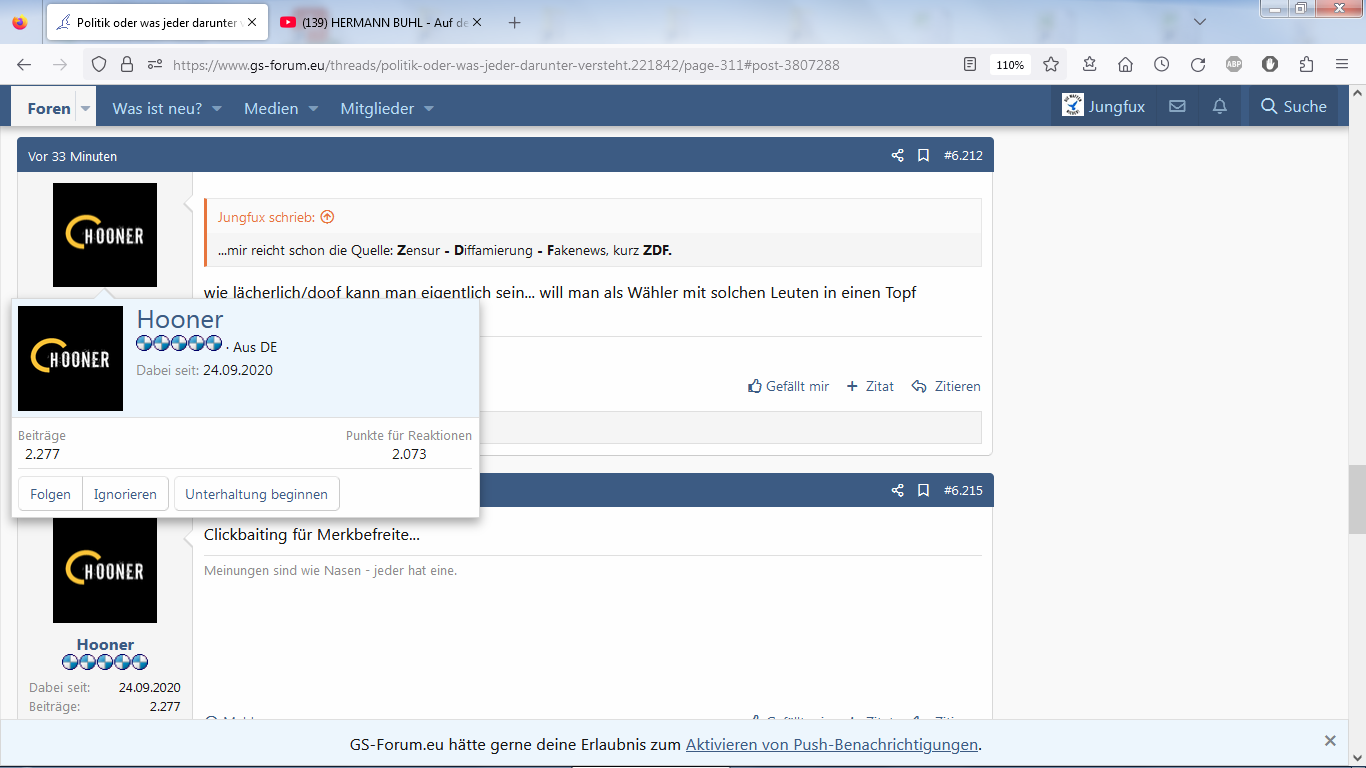Open the Firefox home page icon

(x=1125, y=65)
